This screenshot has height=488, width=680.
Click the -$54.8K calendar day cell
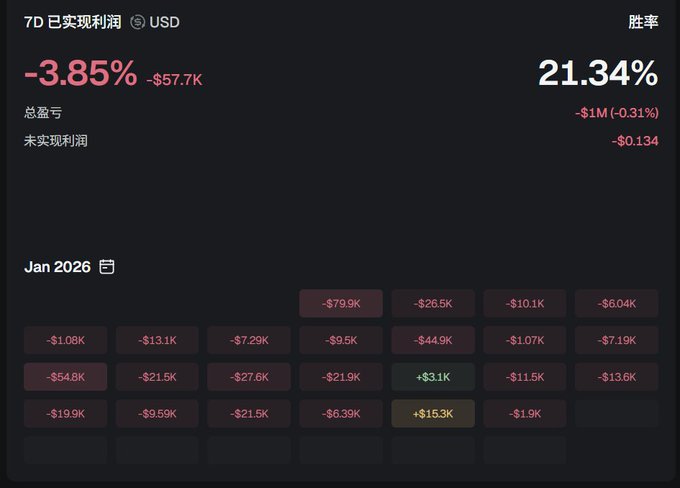pyautogui.click(x=65, y=377)
